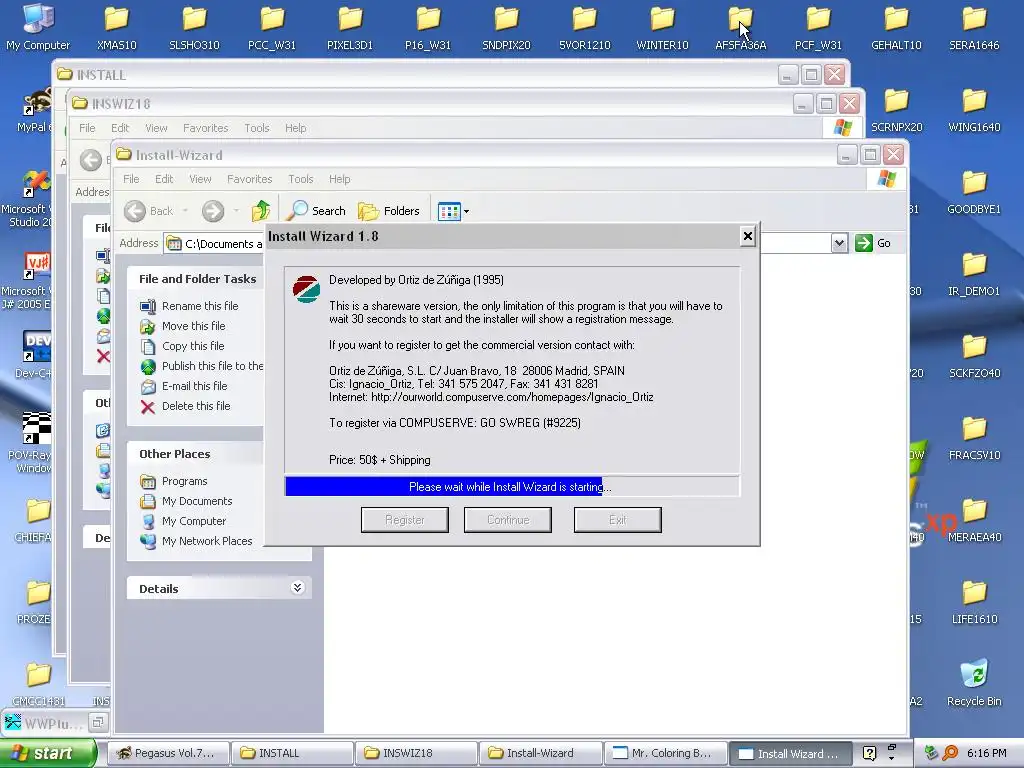Viewport: 1024px width, 768px height.
Task: Toggle the Folders pane button
Action: 389,211
